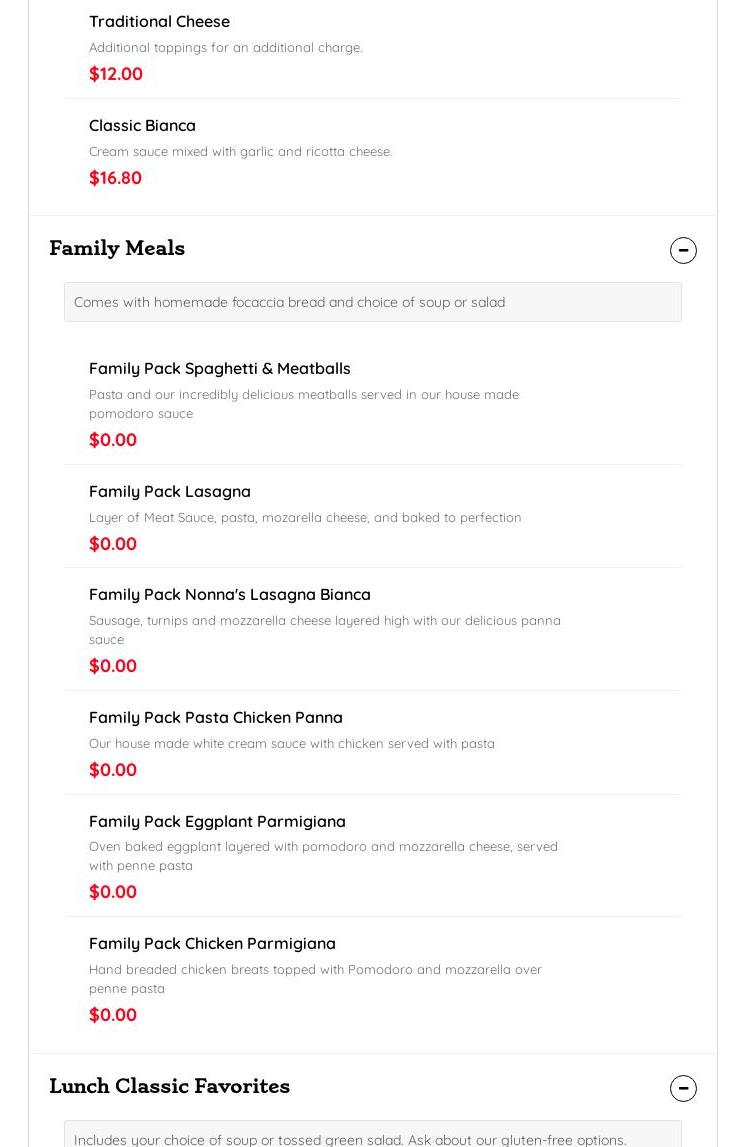Open Family Pack Pasta Chicken Panna
The image size is (745, 1147).
(x=216, y=717)
